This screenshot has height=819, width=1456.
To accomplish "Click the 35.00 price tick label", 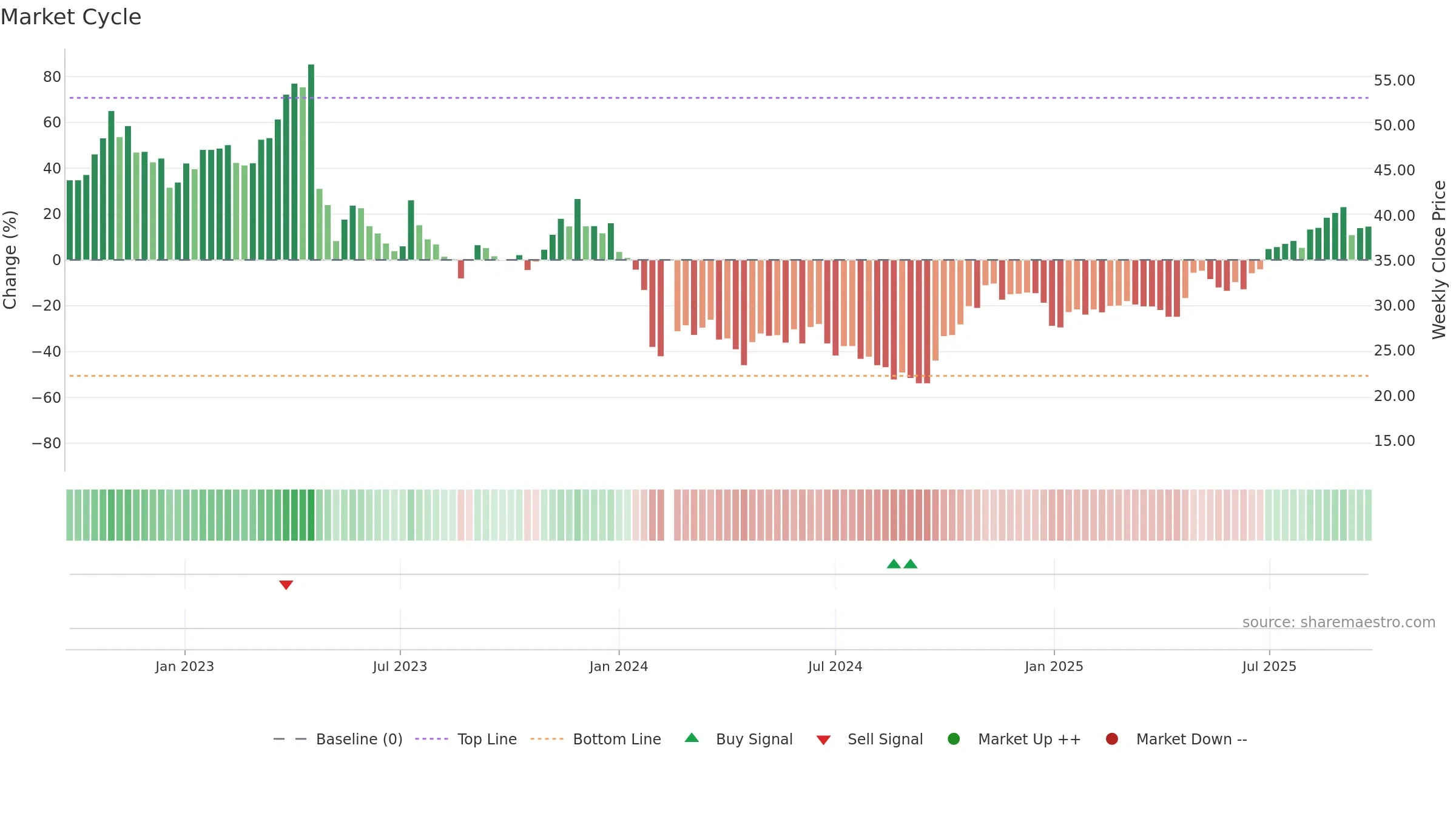I will [x=1394, y=260].
